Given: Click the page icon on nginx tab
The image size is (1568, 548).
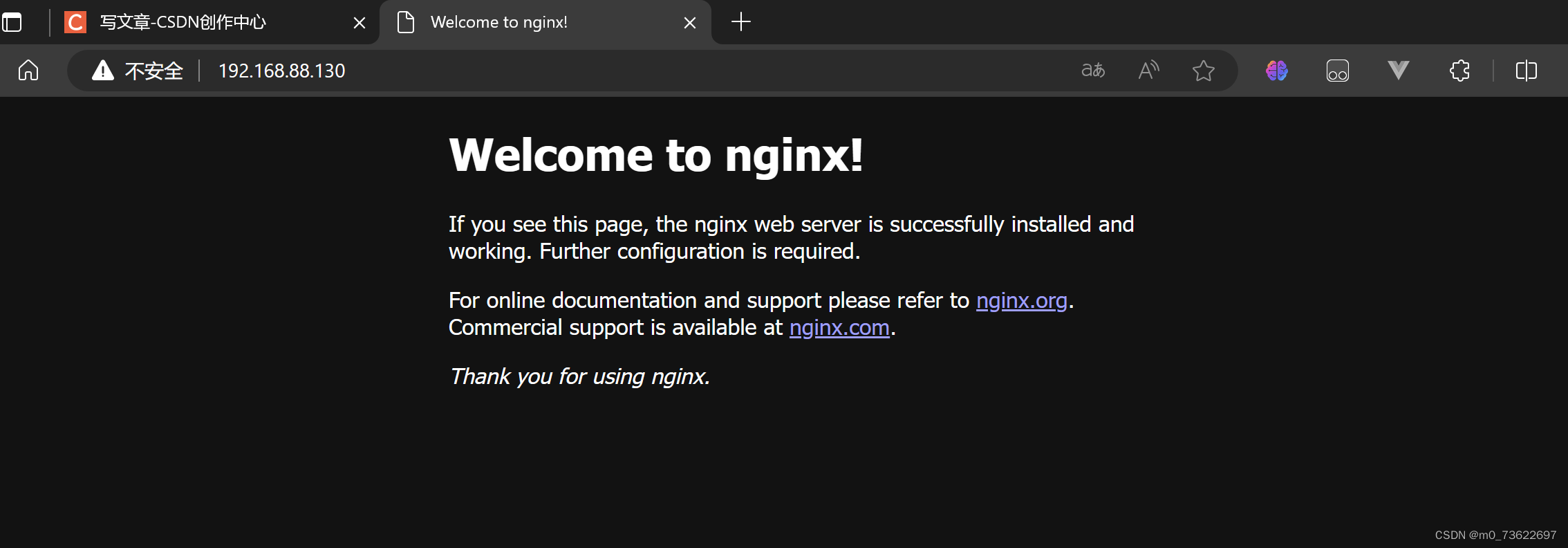Looking at the screenshot, I should 406,22.
